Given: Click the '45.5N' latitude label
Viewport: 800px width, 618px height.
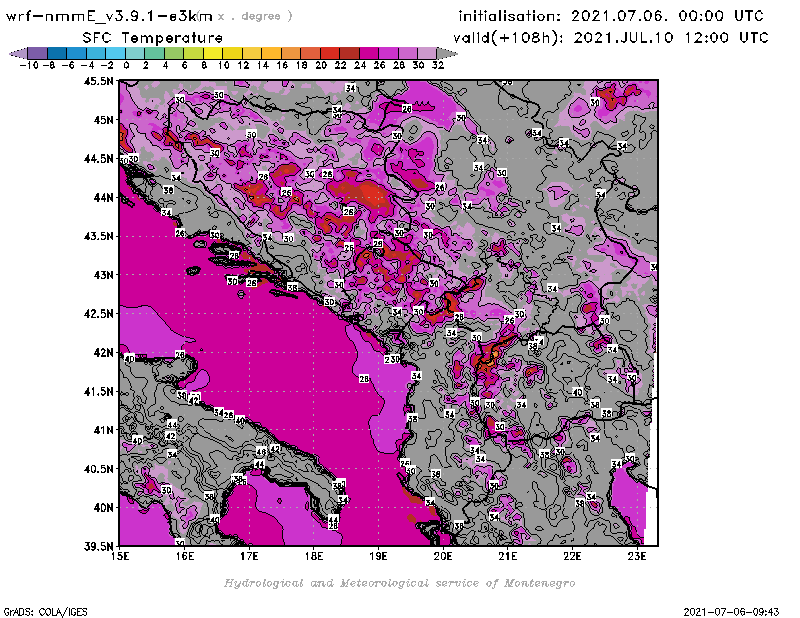Looking at the screenshot, I should pos(99,81).
